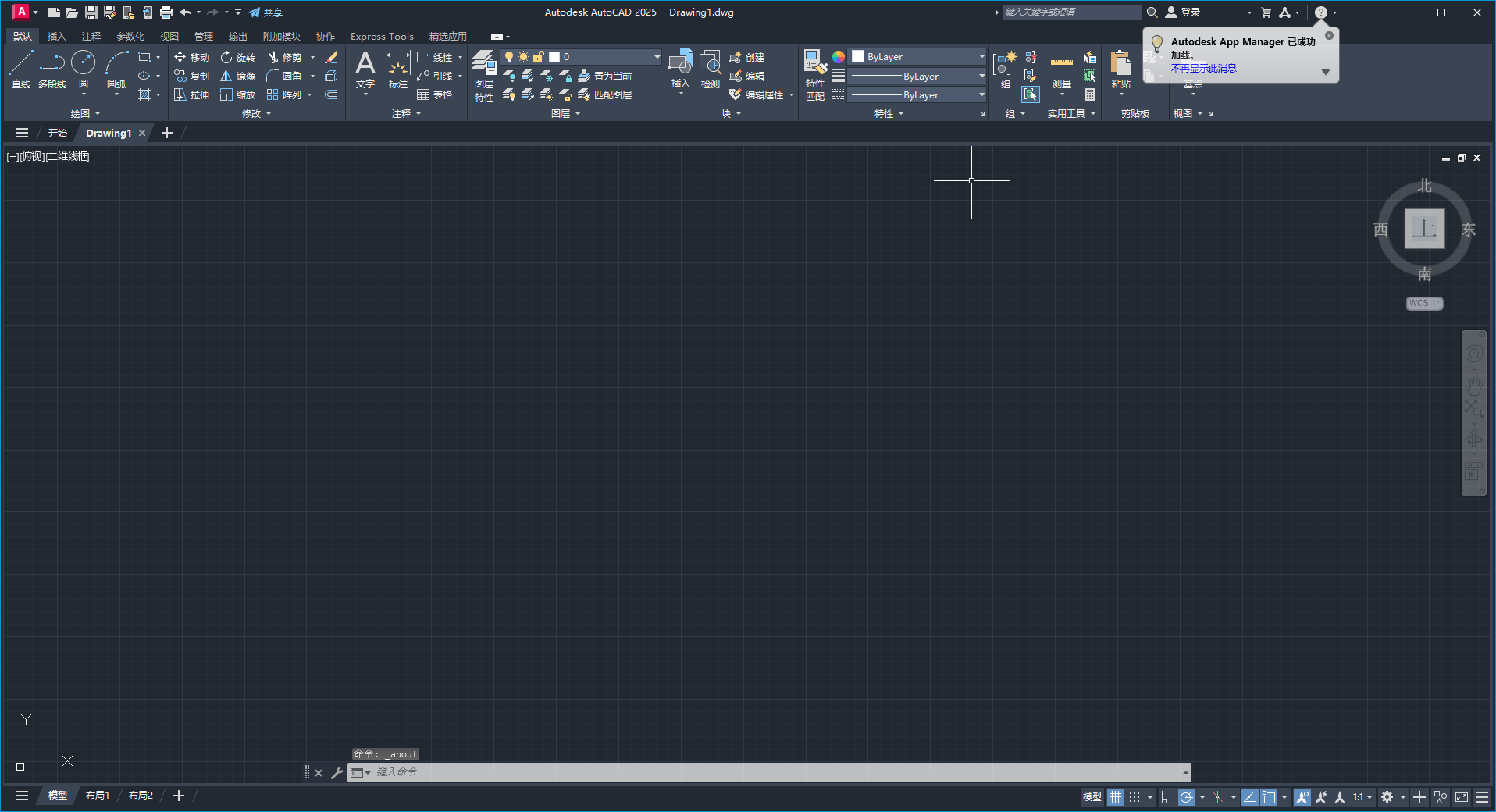Toggle the drawing grid display in status bar
Image resolution: width=1496 pixels, height=812 pixels.
point(1115,797)
